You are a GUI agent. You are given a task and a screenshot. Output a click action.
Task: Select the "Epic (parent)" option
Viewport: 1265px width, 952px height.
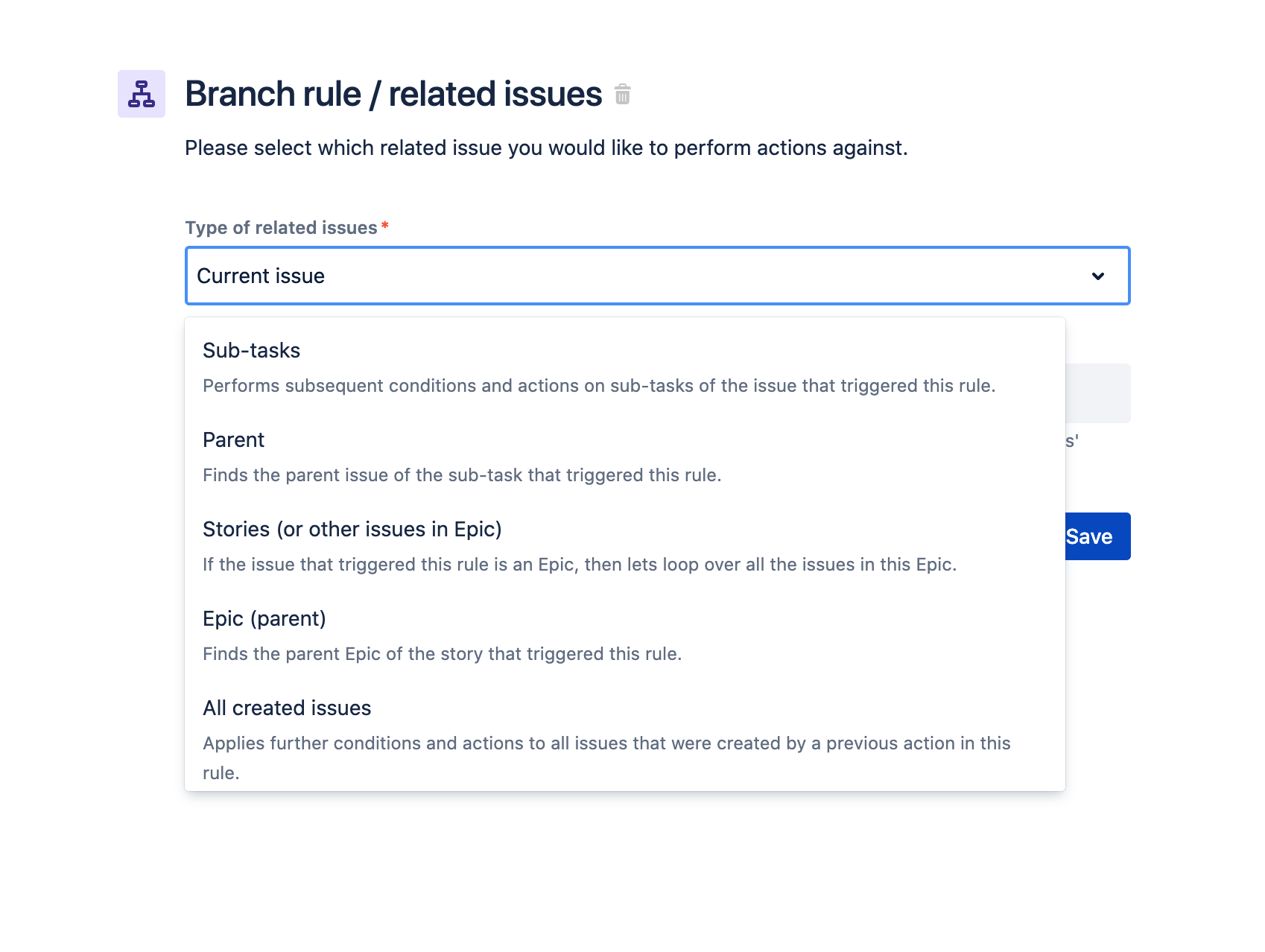[264, 619]
